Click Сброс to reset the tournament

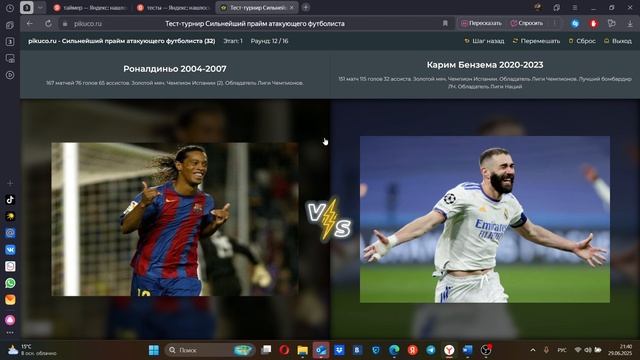coord(582,41)
